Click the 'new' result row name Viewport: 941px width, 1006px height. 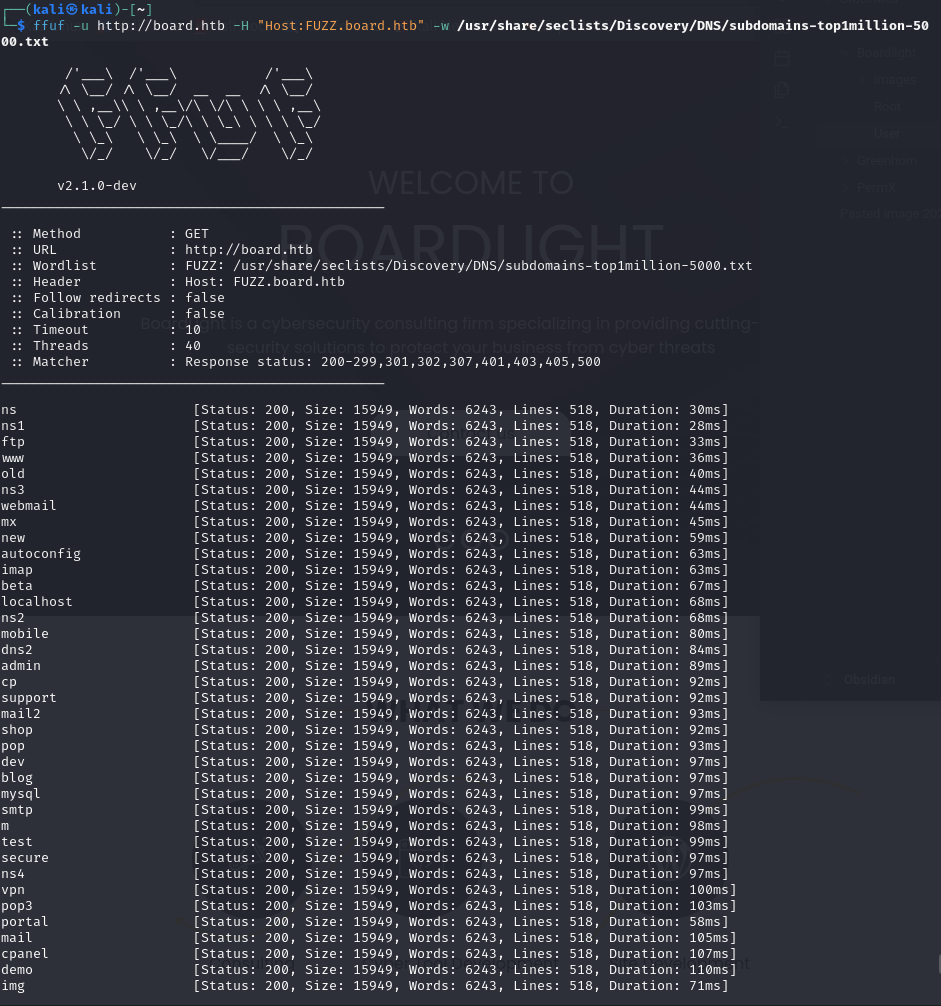[13, 538]
